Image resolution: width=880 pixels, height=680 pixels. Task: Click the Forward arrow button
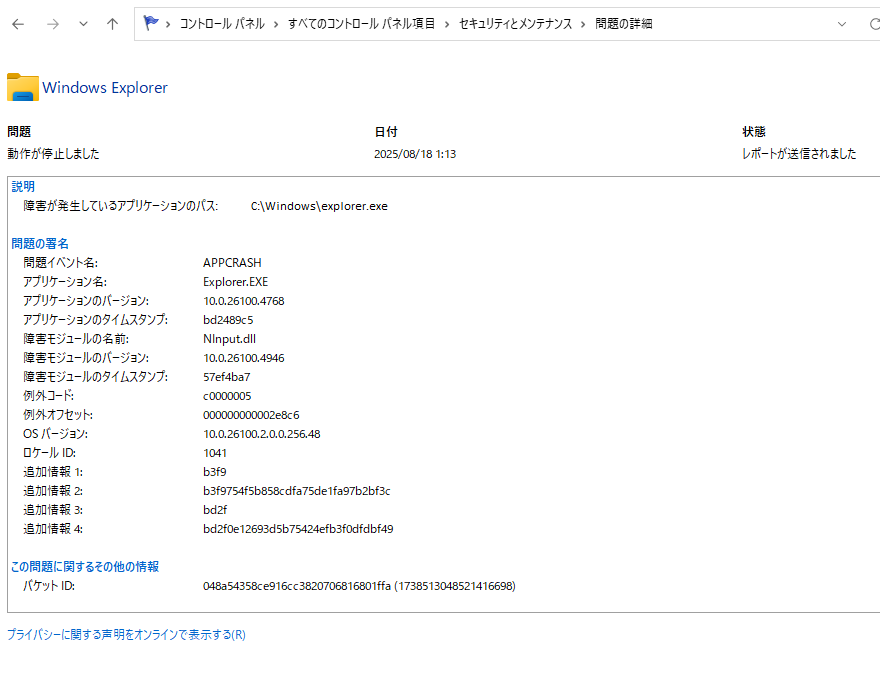pos(53,24)
